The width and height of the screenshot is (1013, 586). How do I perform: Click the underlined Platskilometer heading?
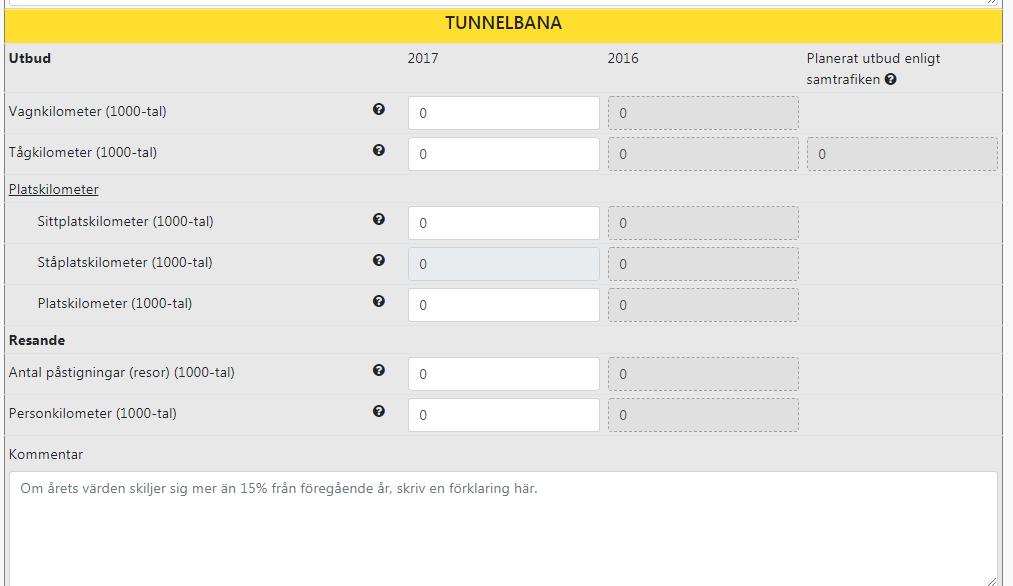coord(54,189)
